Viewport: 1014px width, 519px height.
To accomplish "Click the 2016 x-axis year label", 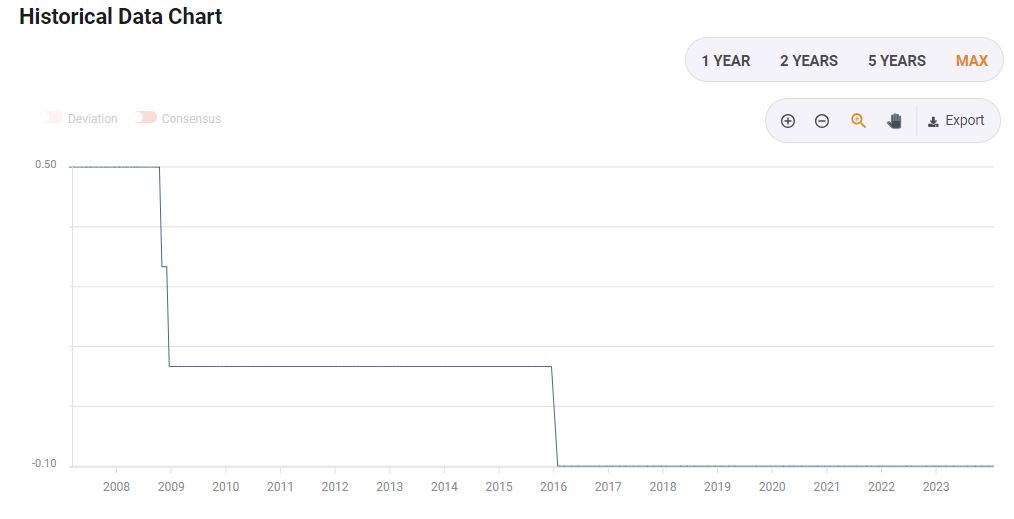I will pyautogui.click(x=553, y=487).
